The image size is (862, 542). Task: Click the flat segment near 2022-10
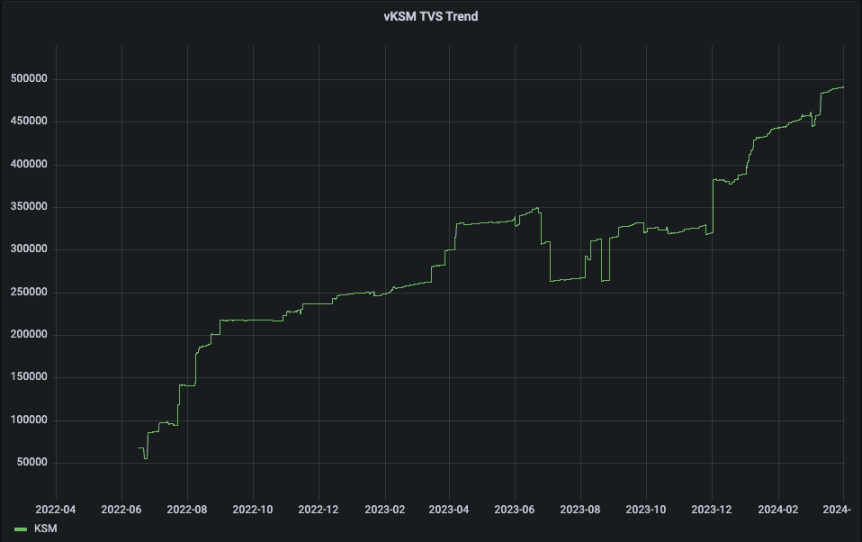coord(253,320)
